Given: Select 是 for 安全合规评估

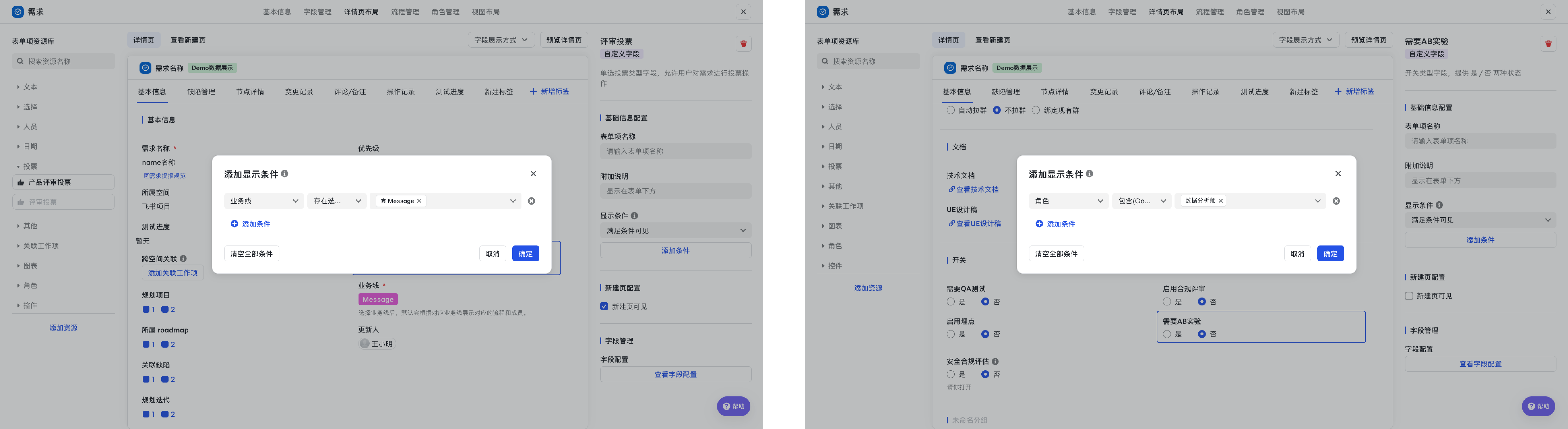Looking at the screenshot, I should point(951,374).
